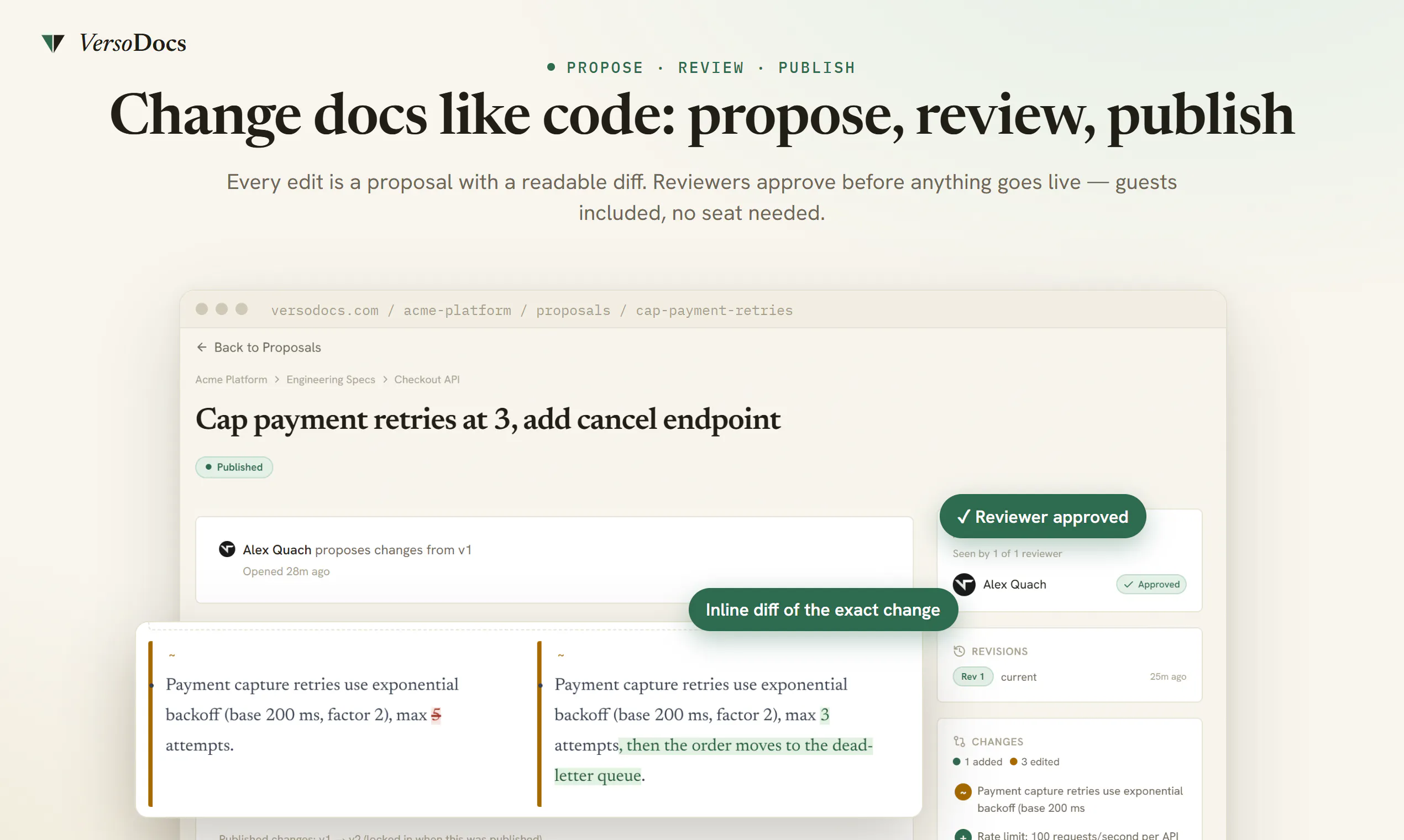Click the VersoDocs wordmark text
The image size is (1404, 840).
133,43
